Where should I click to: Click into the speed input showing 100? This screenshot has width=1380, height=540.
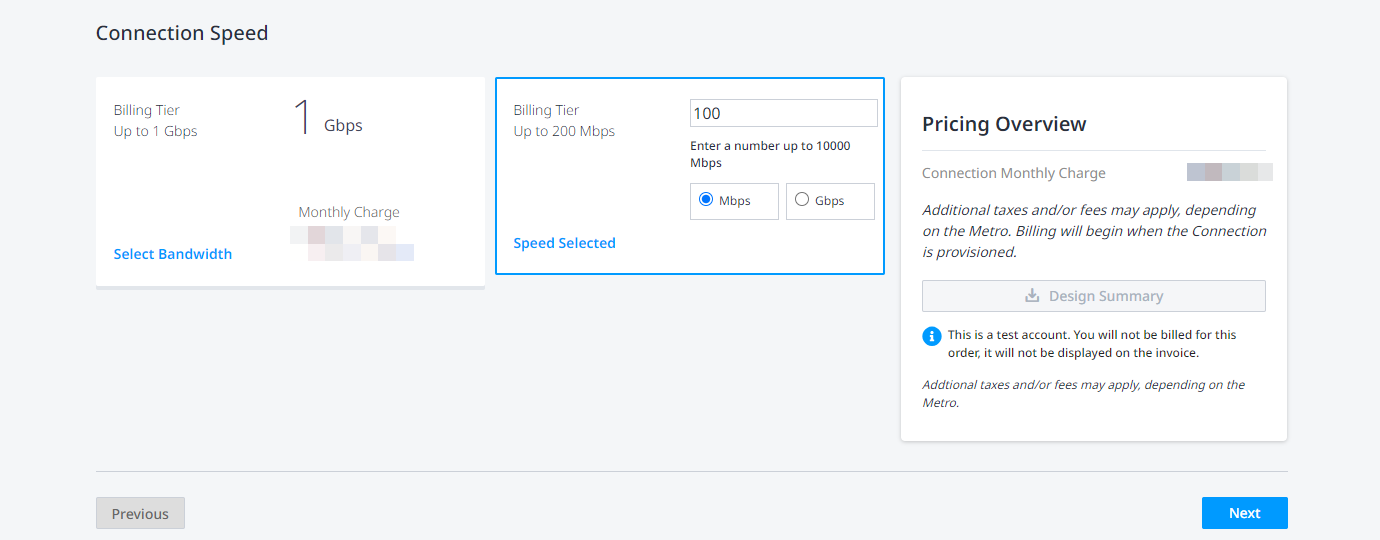(784, 113)
